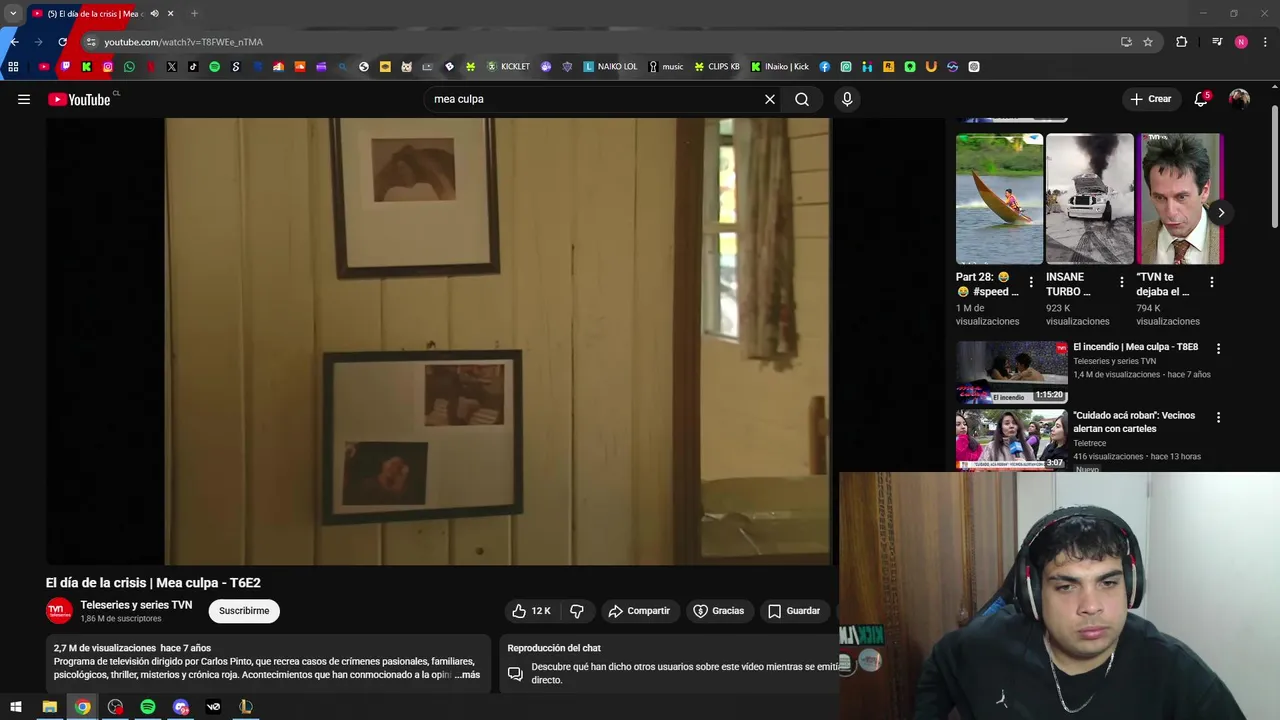Open the apps grid bookmark icon
The height and width of the screenshot is (720, 1280).
pos(13,67)
